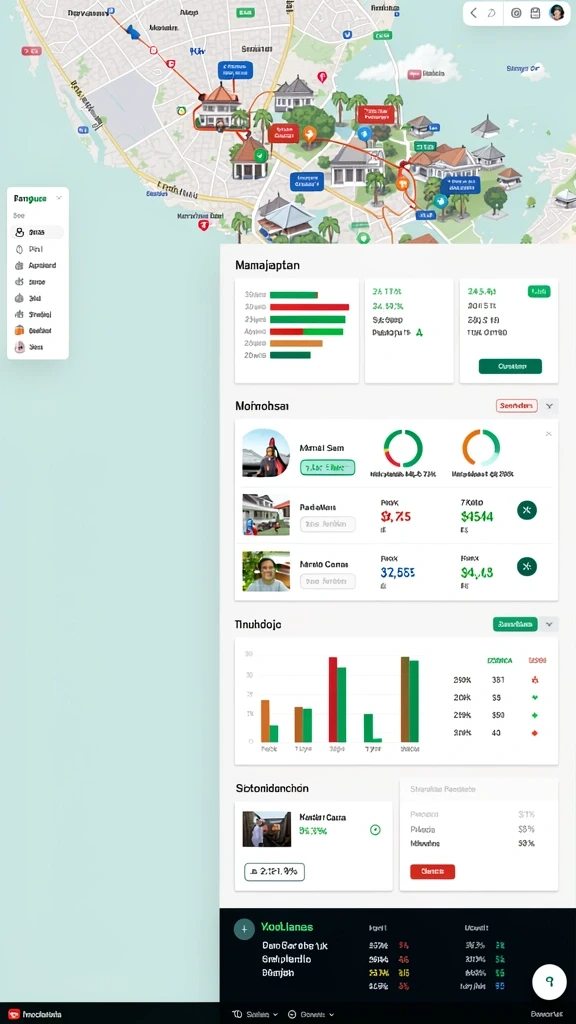Open the dropdown beside the Tinuhdojo green button
576x1024 pixels.
pyautogui.click(x=549, y=624)
